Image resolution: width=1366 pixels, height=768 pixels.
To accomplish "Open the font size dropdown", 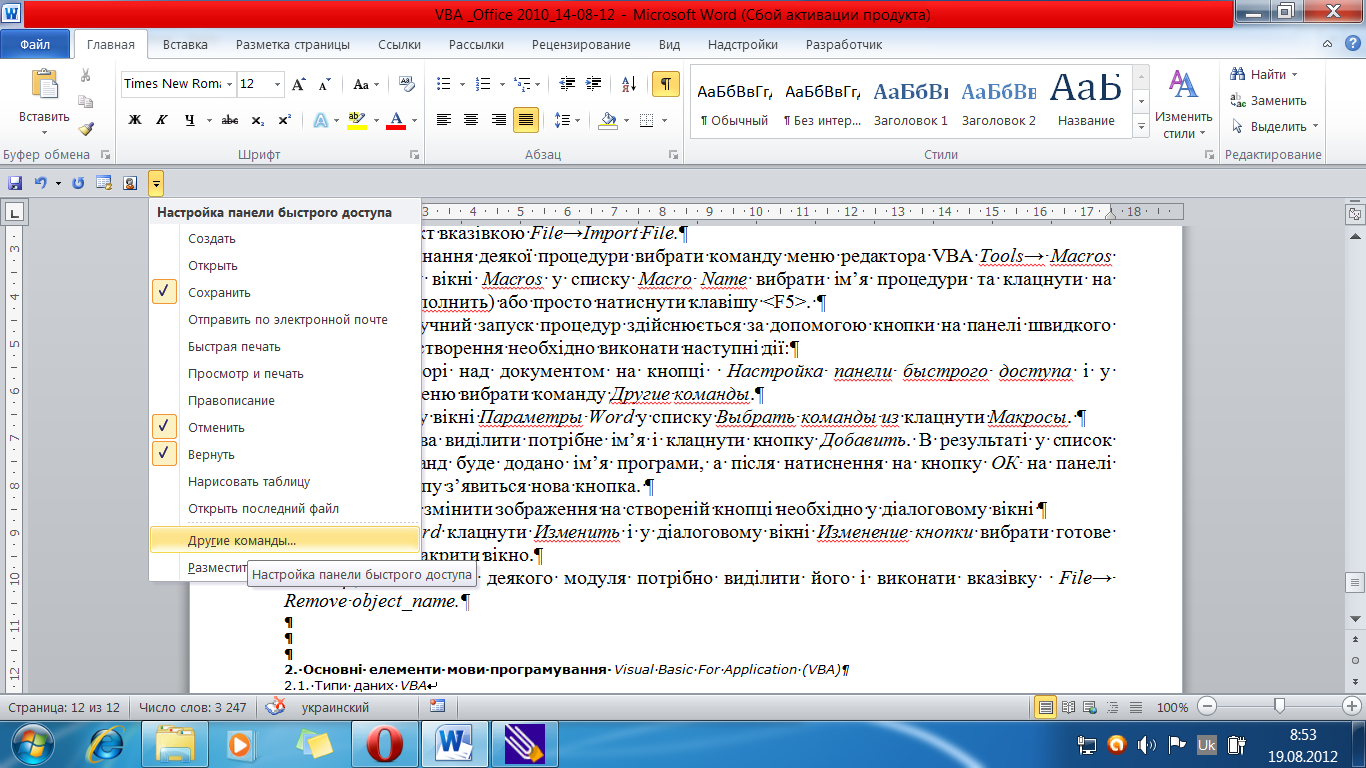I will (277, 85).
